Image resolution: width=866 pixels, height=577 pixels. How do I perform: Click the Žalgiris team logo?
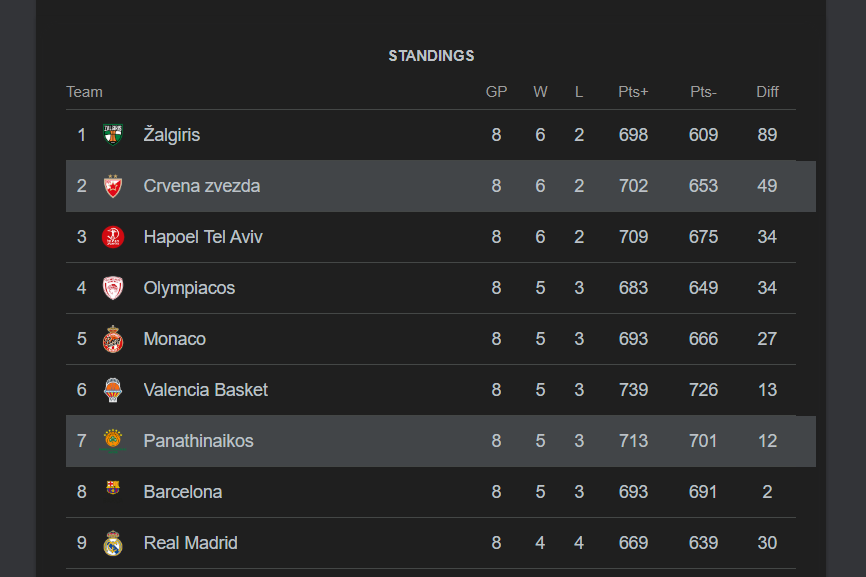click(x=113, y=135)
